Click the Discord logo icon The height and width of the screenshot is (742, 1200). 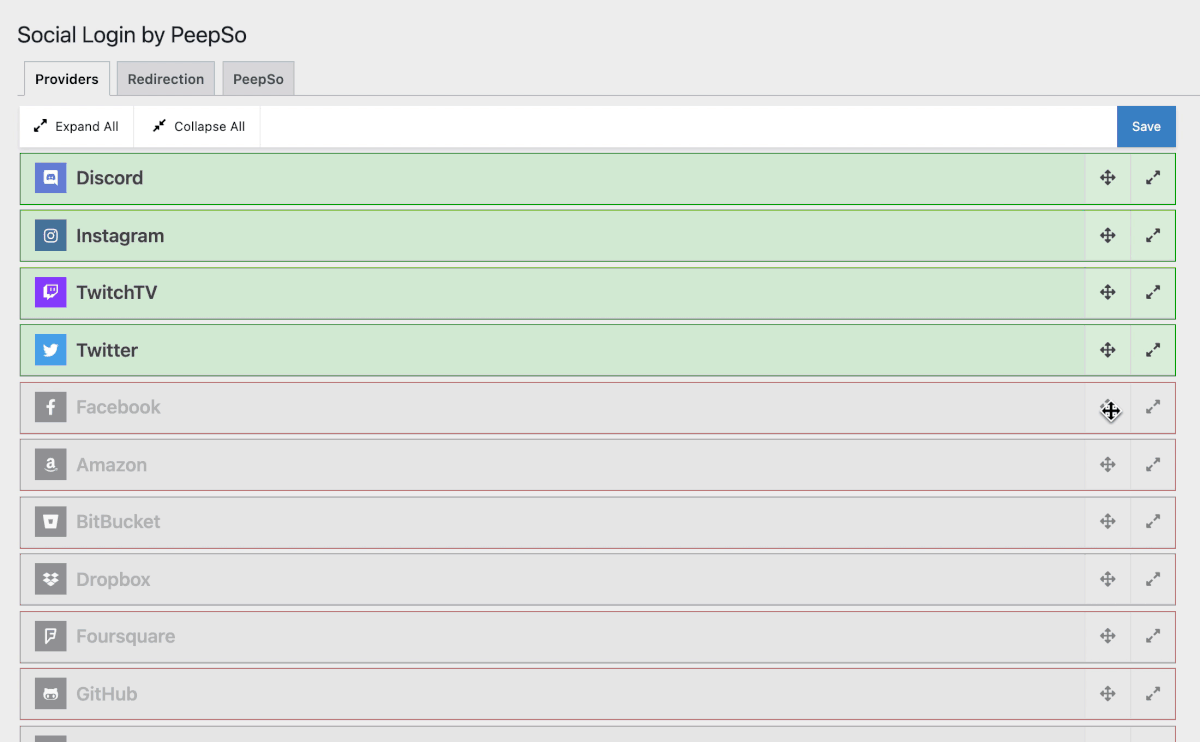click(51, 178)
